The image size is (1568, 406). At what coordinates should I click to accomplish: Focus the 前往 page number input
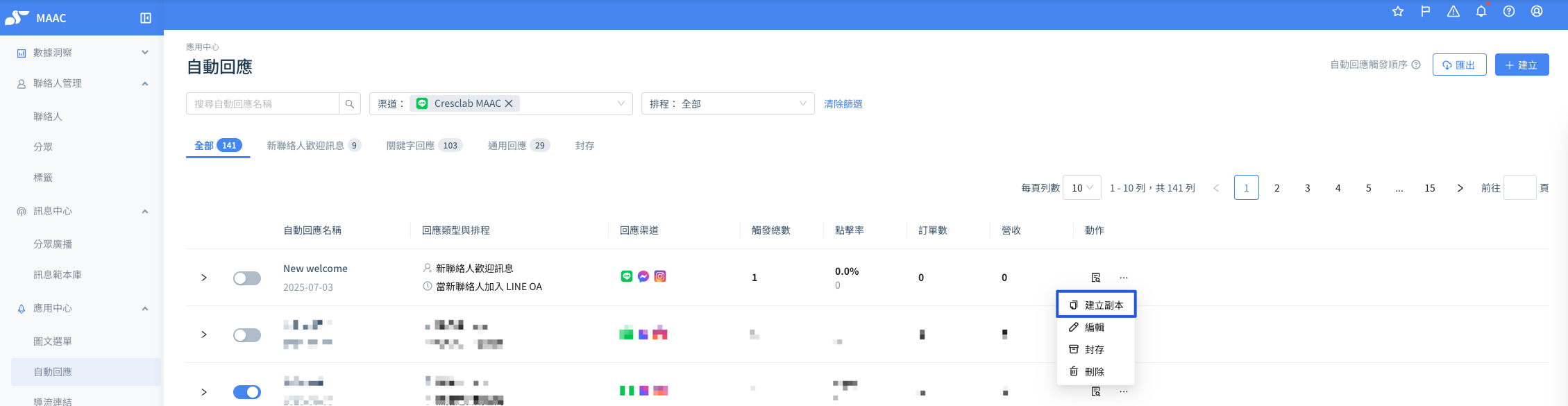[1520, 188]
